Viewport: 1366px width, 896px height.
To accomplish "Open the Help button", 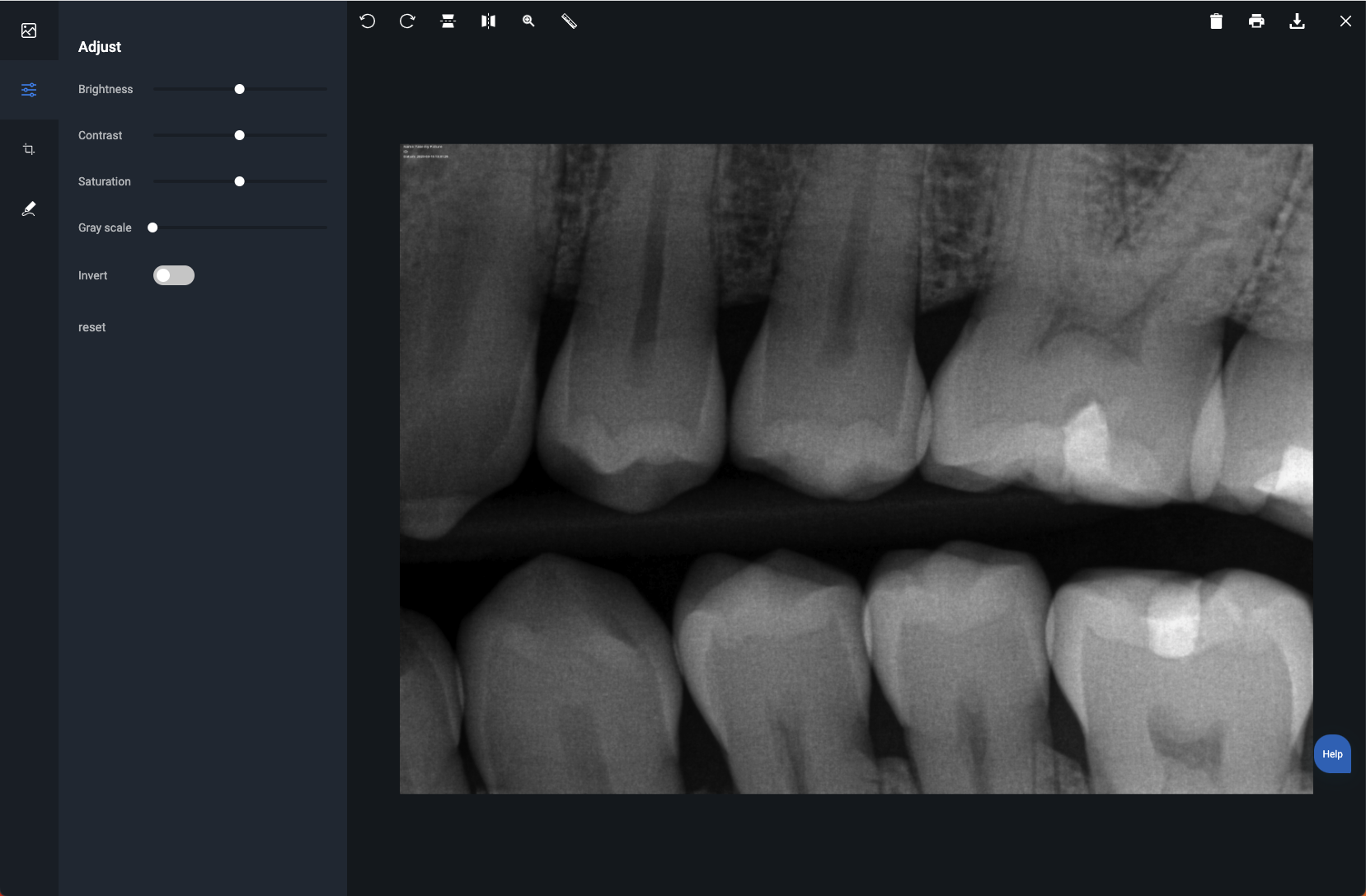I will pyautogui.click(x=1333, y=753).
